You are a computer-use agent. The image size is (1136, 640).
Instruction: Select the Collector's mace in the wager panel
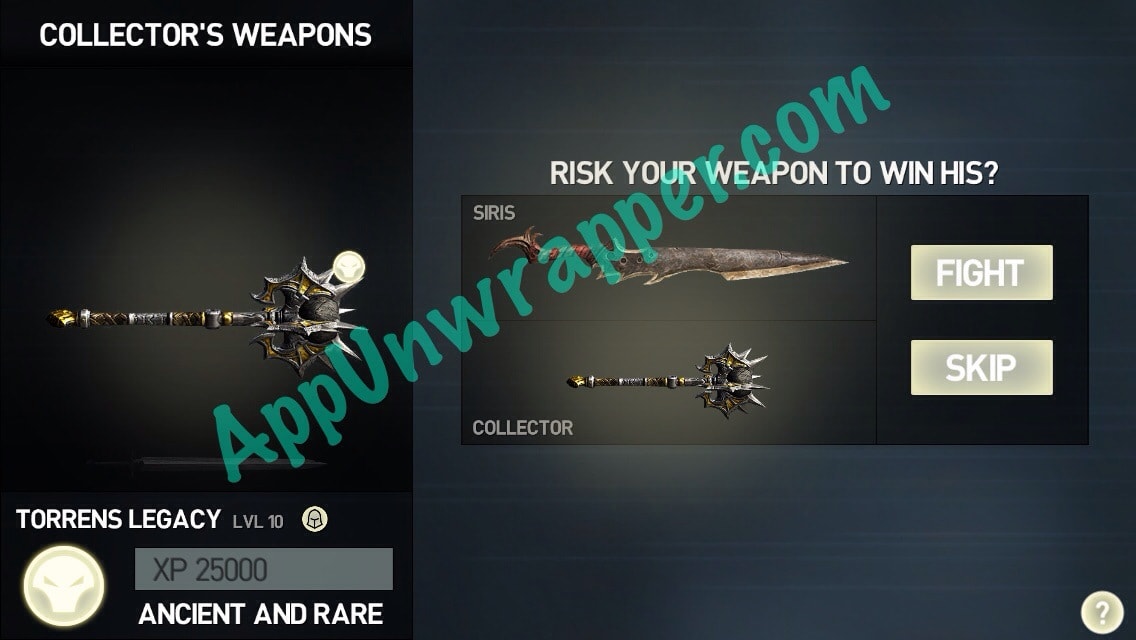(669, 382)
